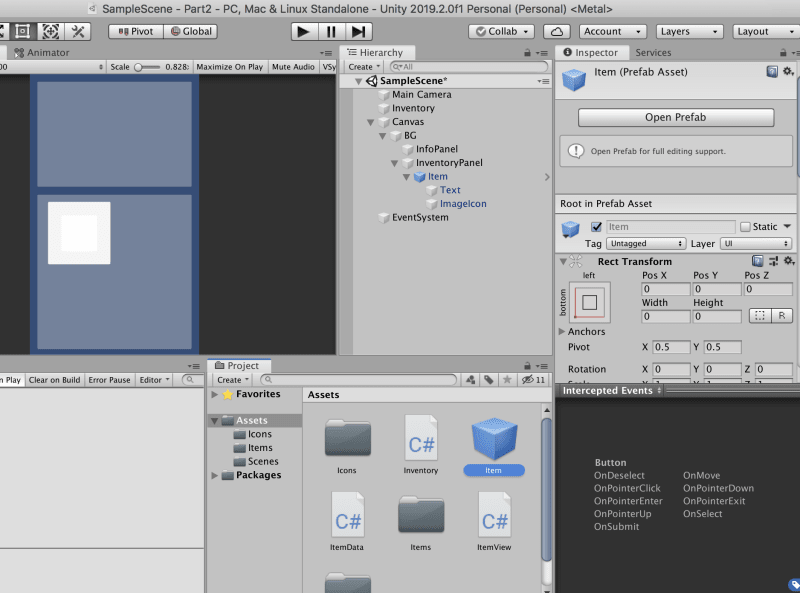Open the prefab help reference icon
This screenshot has width=800, height=593.
(772, 71)
